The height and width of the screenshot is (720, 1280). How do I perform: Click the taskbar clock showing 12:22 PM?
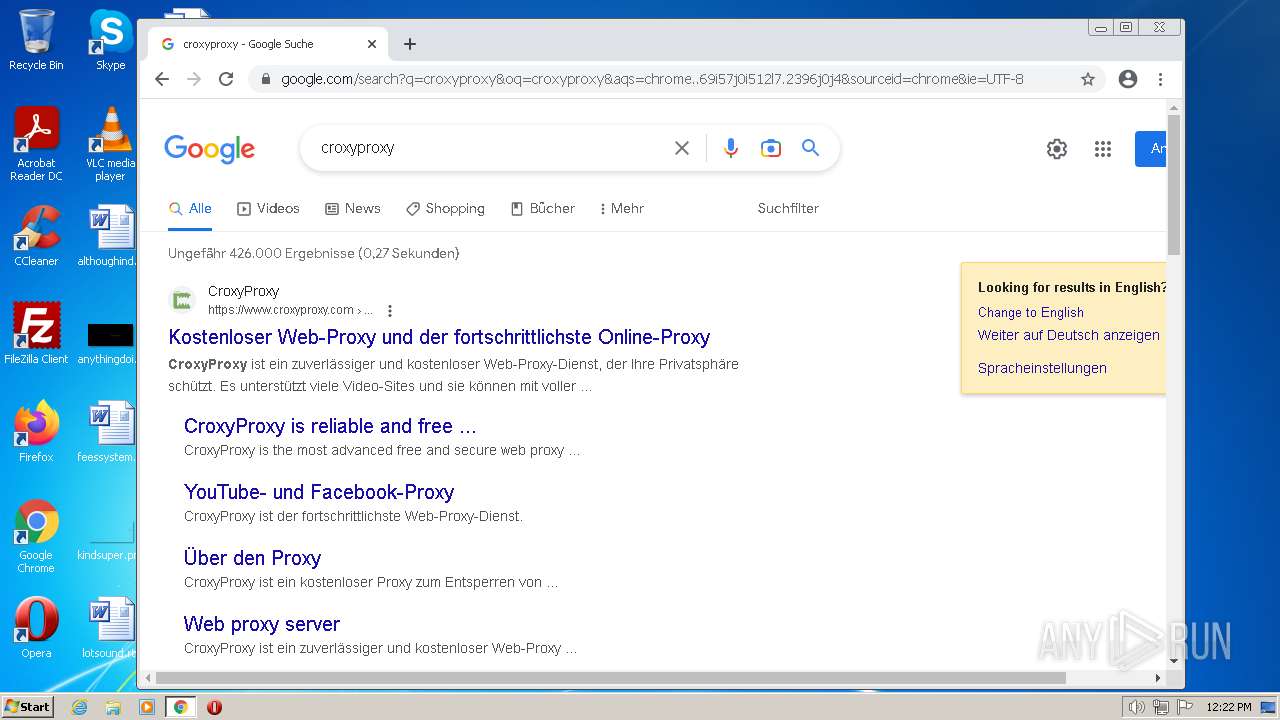coord(1229,707)
